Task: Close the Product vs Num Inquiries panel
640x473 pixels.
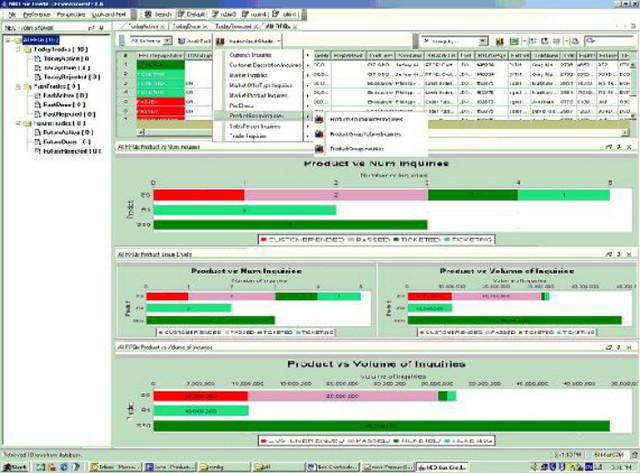Action: coord(629,147)
